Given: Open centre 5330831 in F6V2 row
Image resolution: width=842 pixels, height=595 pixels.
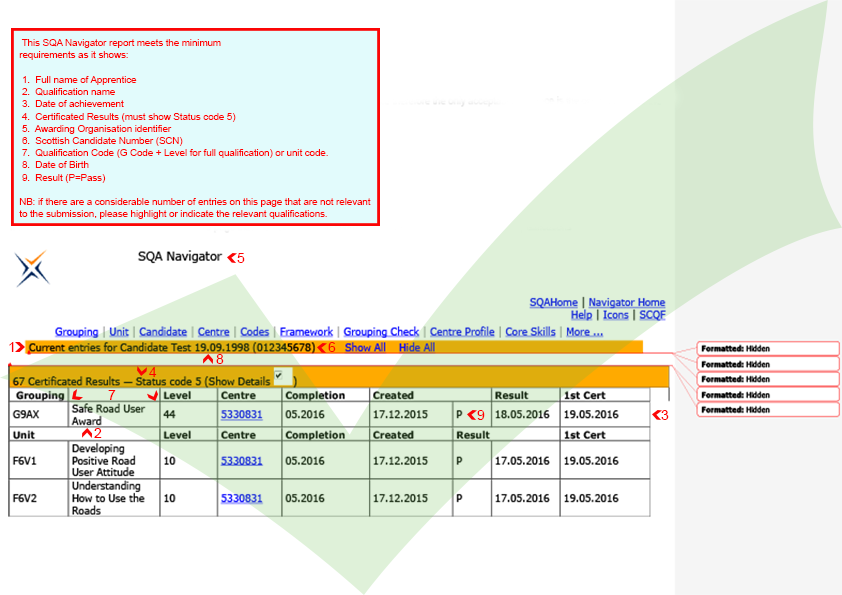Looking at the screenshot, I should (x=242, y=498).
